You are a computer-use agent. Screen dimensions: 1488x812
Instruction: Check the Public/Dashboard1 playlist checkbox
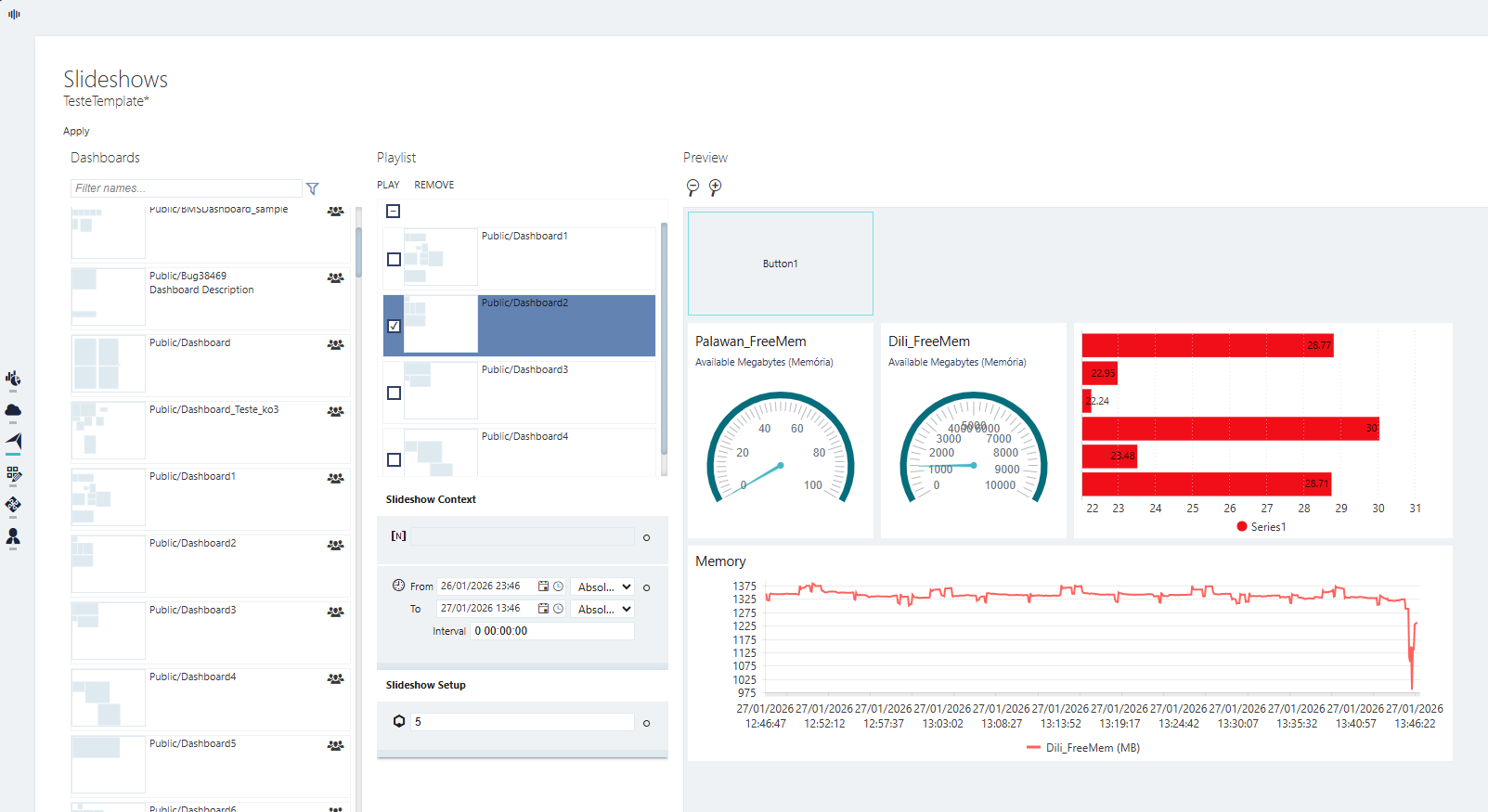tap(394, 260)
